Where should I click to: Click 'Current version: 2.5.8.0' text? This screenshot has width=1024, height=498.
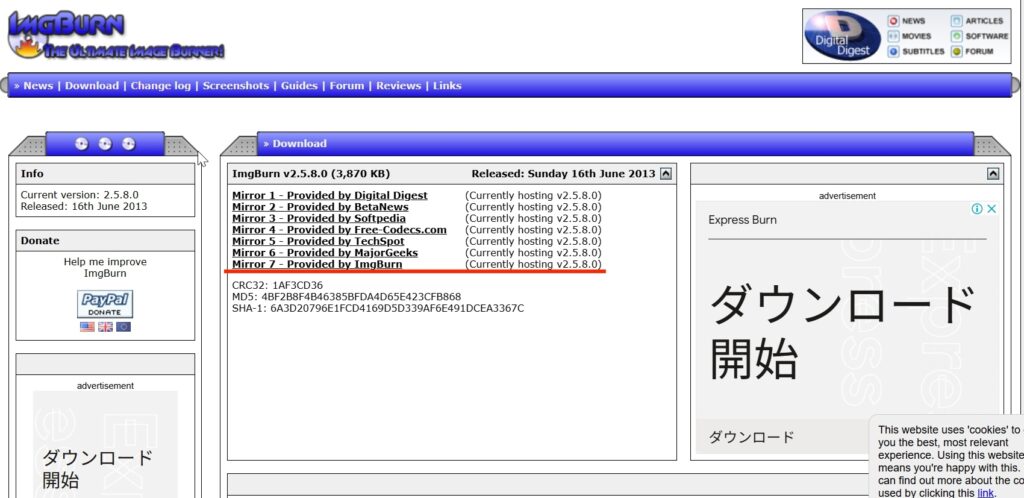[x=80, y=195]
